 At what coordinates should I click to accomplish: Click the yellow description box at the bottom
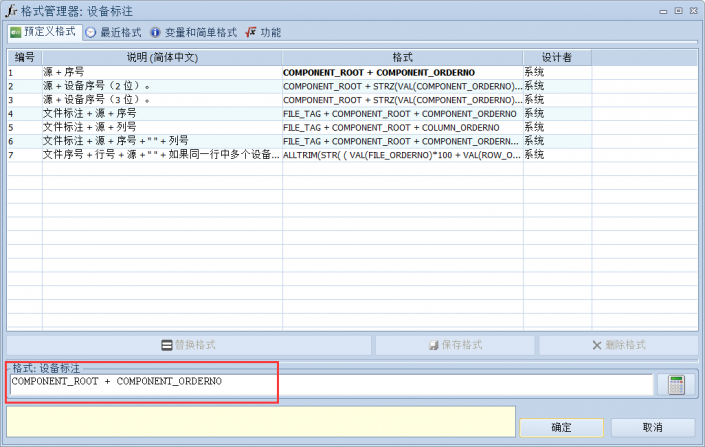pos(261,421)
